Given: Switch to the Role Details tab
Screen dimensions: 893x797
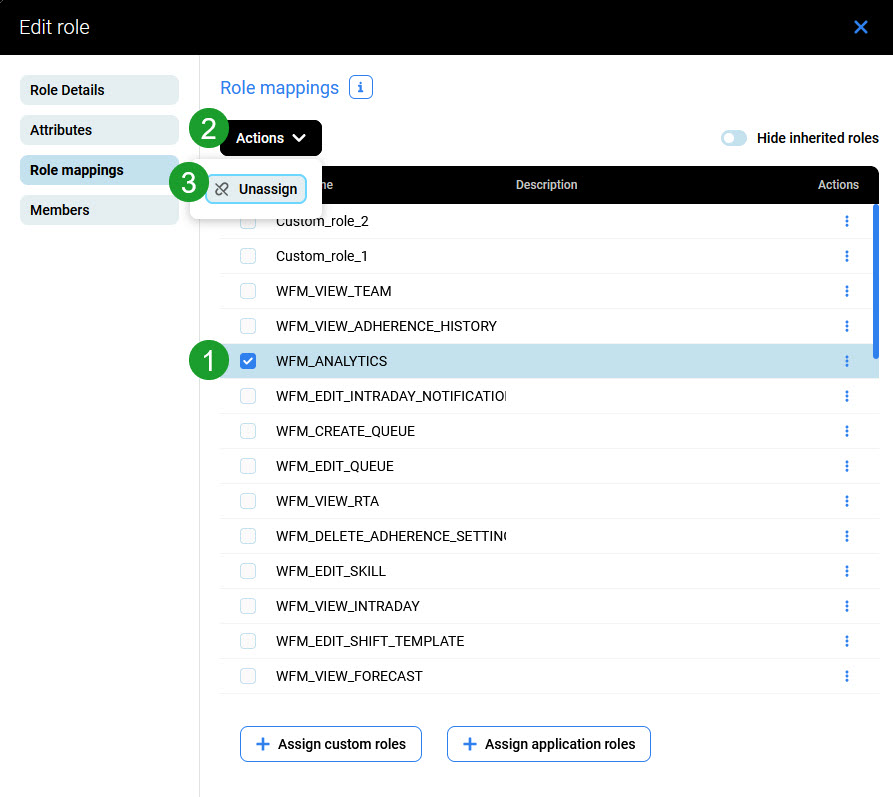Looking at the screenshot, I should click(99, 90).
